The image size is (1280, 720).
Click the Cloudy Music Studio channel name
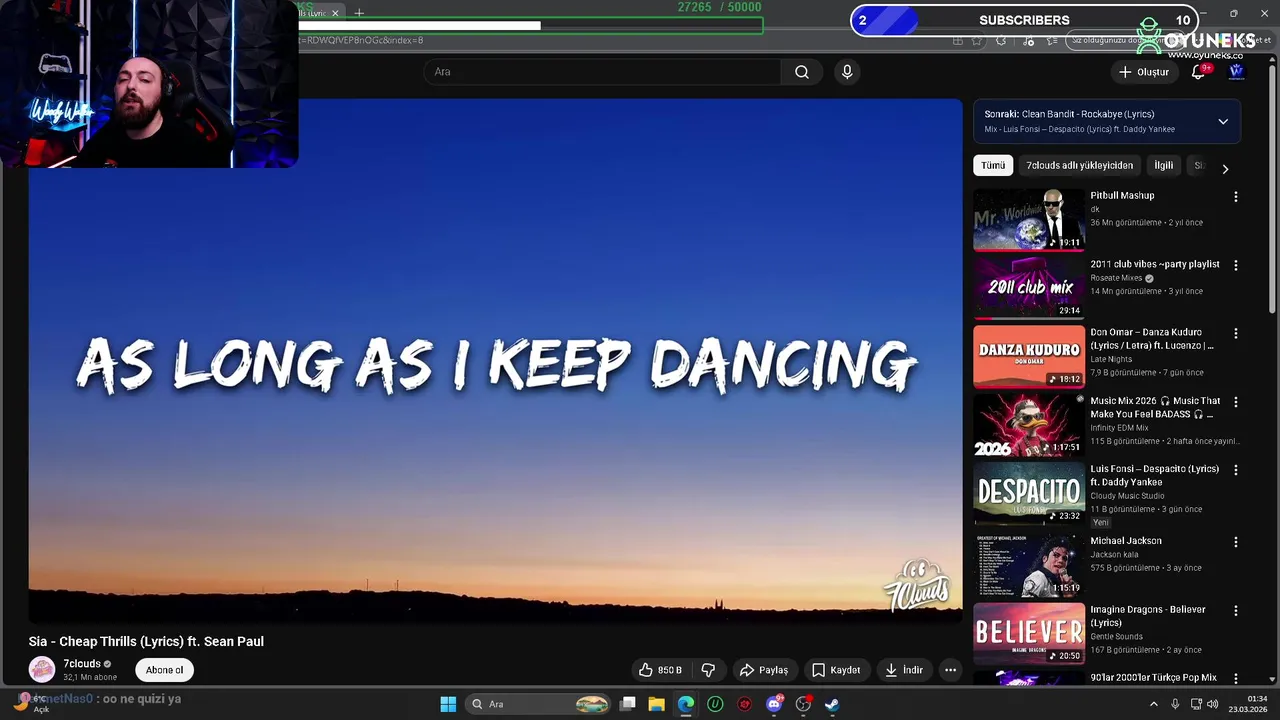point(1127,496)
